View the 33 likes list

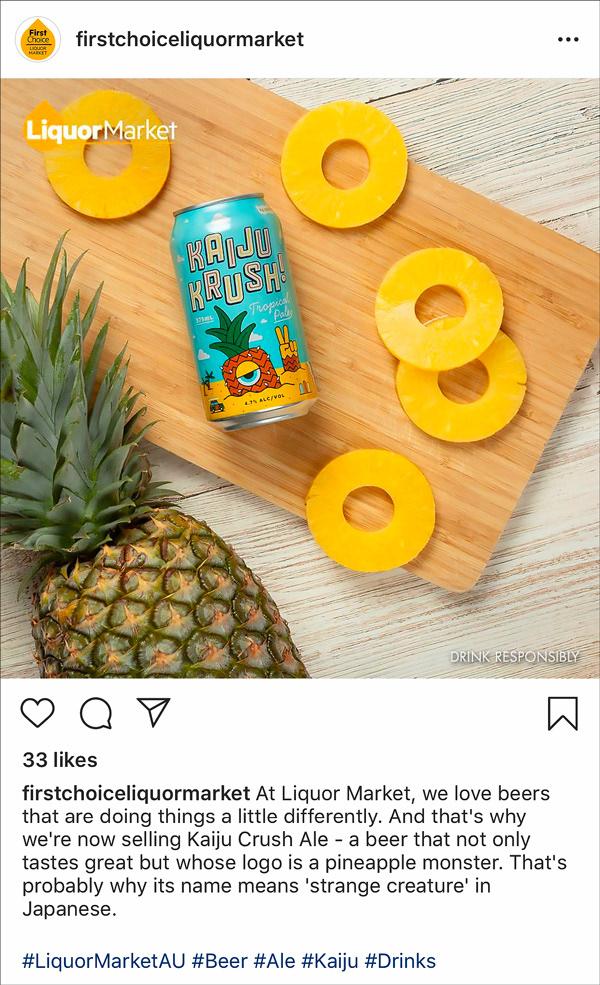point(60,760)
